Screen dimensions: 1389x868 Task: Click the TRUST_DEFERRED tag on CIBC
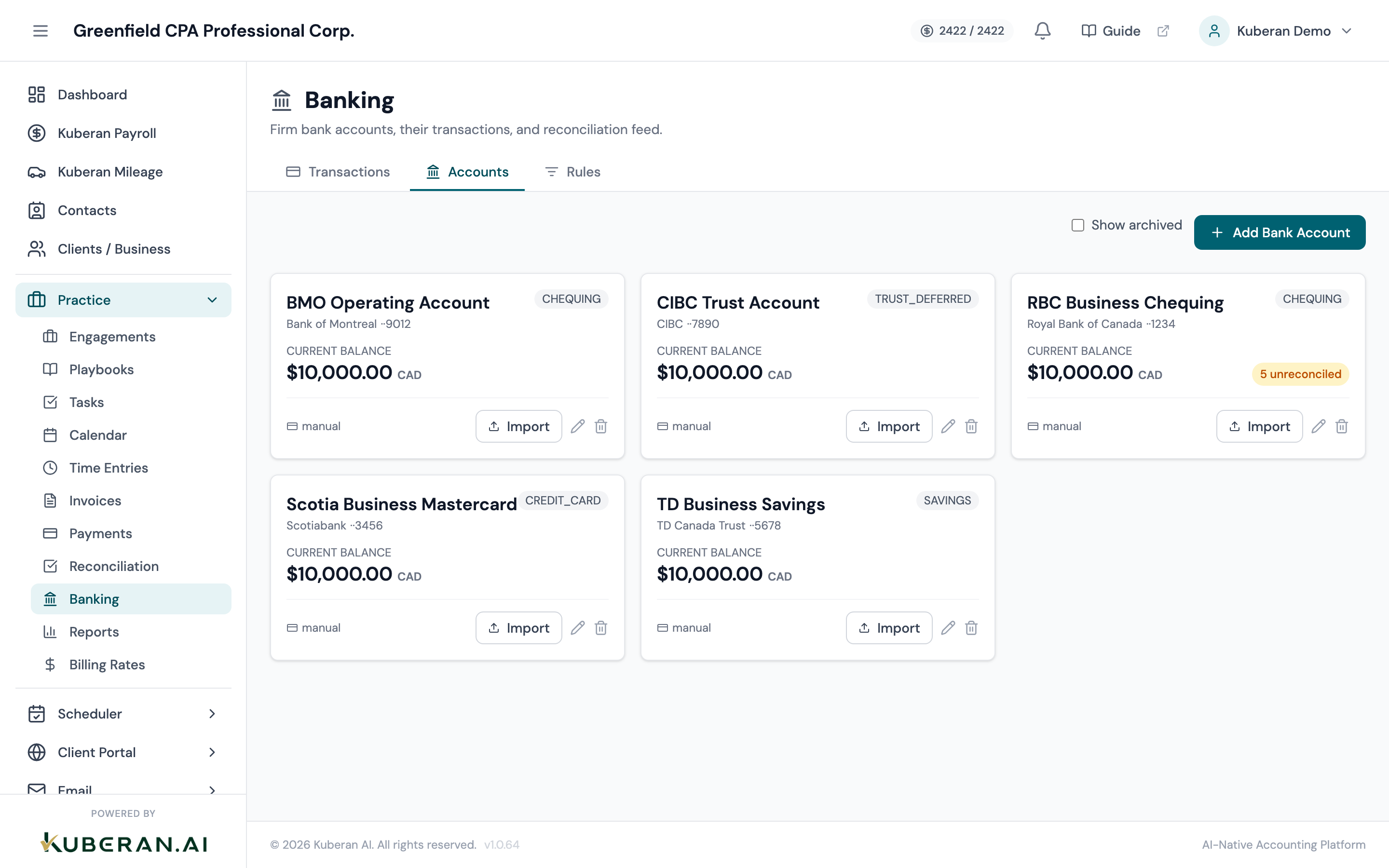click(x=922, y=299)
